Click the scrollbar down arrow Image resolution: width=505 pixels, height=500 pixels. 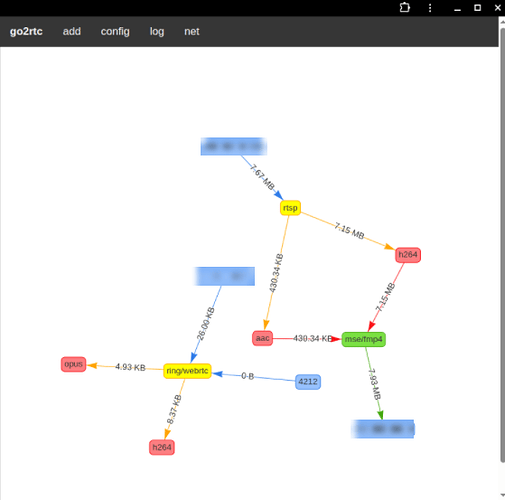pyautogui.click(x=502, y=495)
